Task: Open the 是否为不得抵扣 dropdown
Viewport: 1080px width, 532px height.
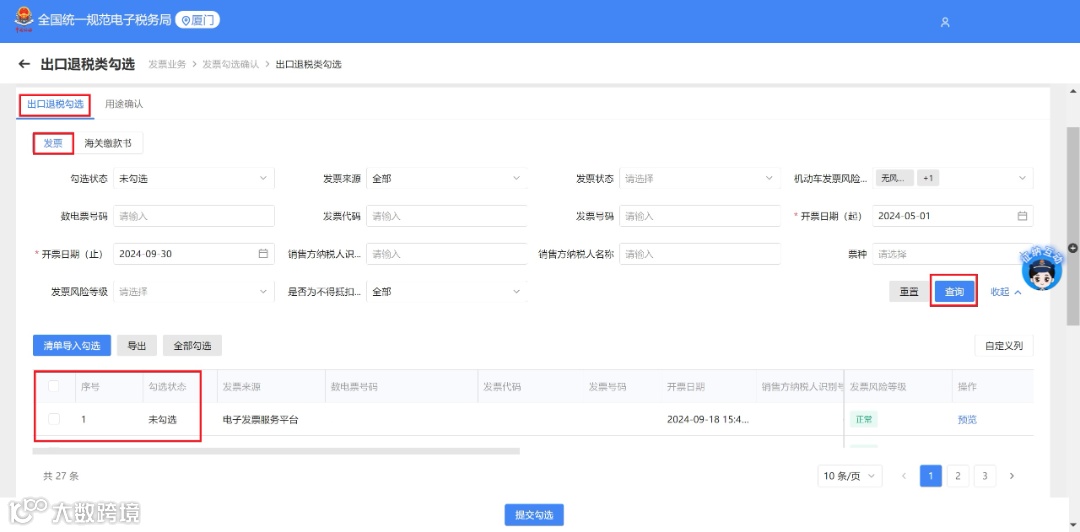Action: (x=446, y=291)
